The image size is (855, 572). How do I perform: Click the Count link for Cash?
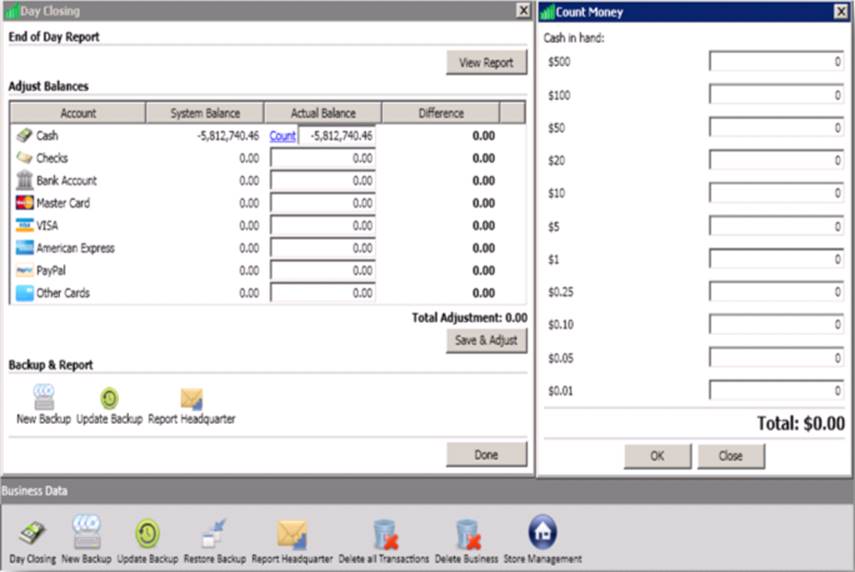point(282,135)
